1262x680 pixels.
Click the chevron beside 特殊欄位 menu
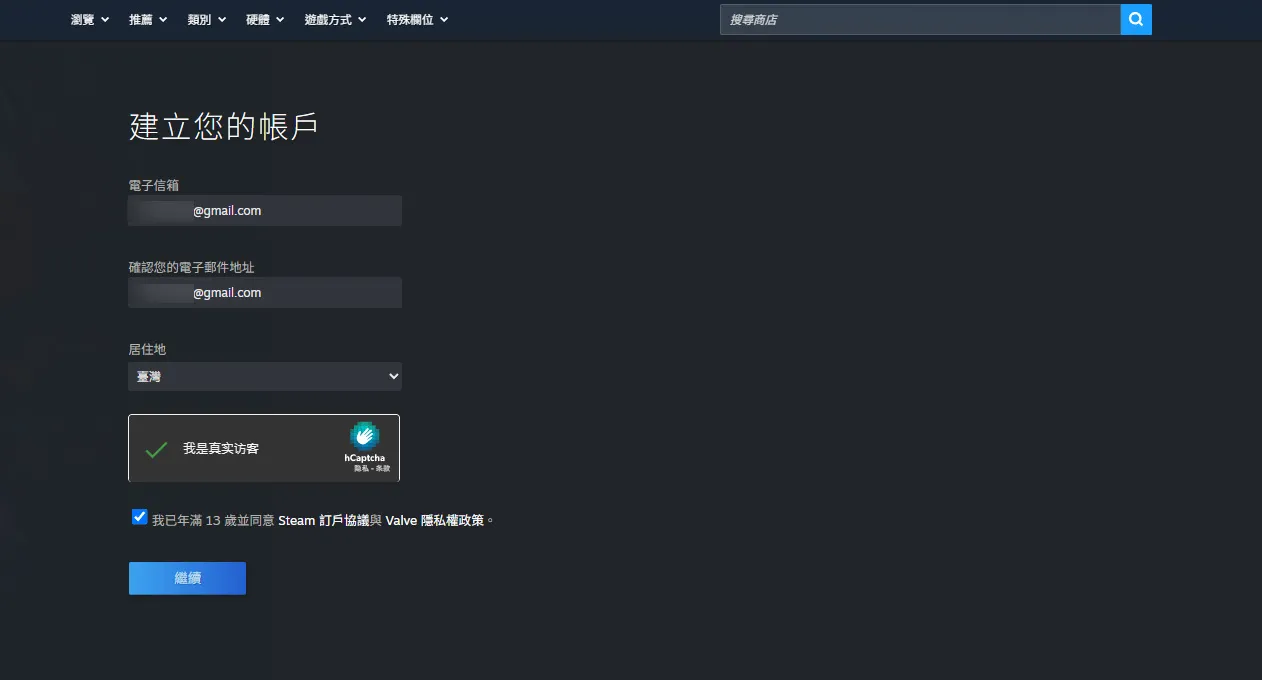[444, 20]
